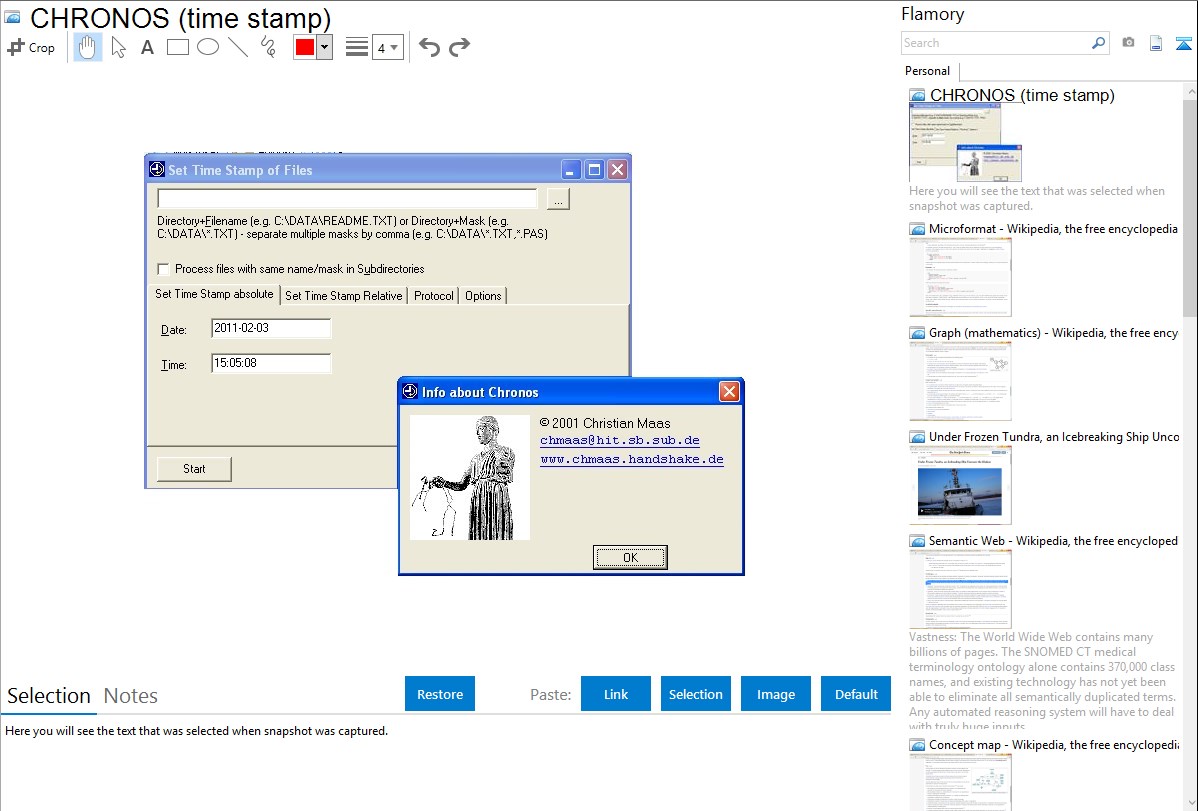Click Graph (mathematics) snapshot title

click(x=1053, y=333)
